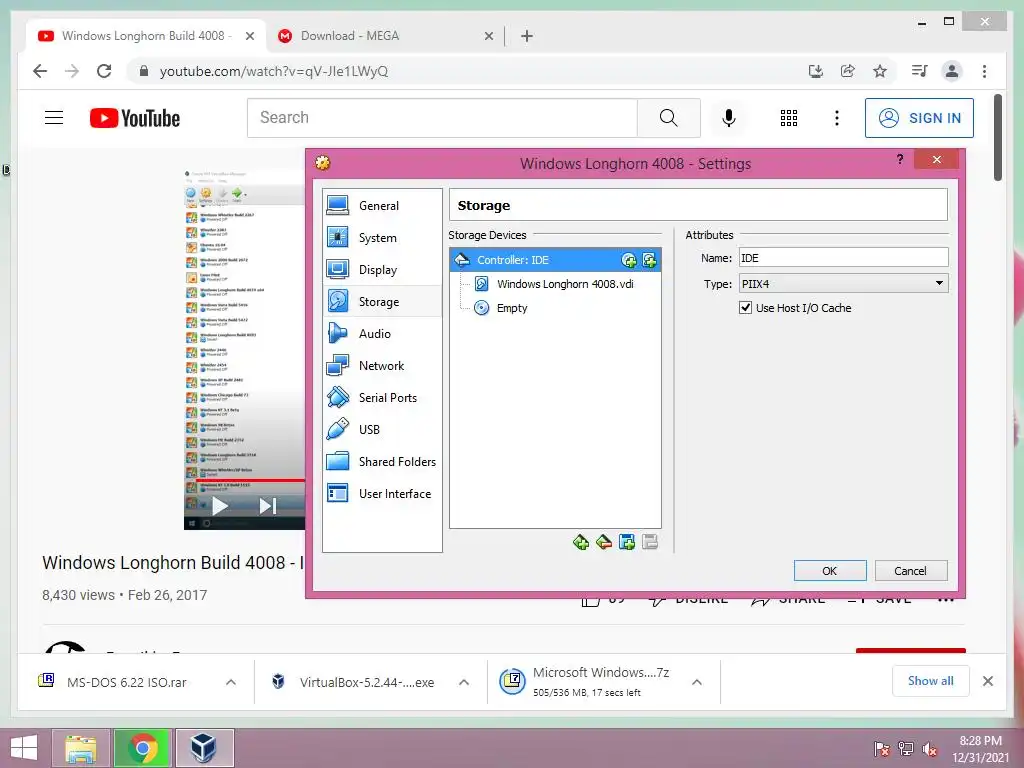Open YouTube settings three-dot menu
This screenshot has width=1024, height=768.
coord(837,118)
